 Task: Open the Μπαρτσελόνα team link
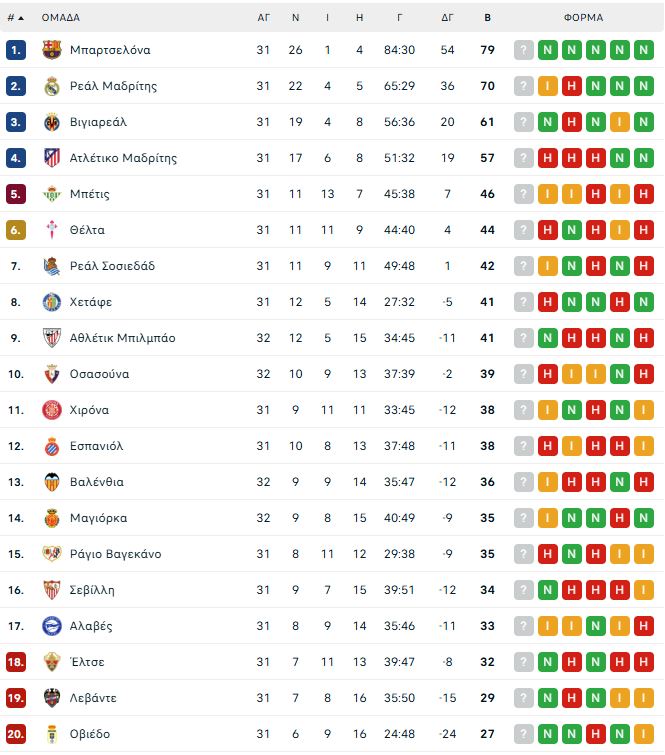coord(110,50)
